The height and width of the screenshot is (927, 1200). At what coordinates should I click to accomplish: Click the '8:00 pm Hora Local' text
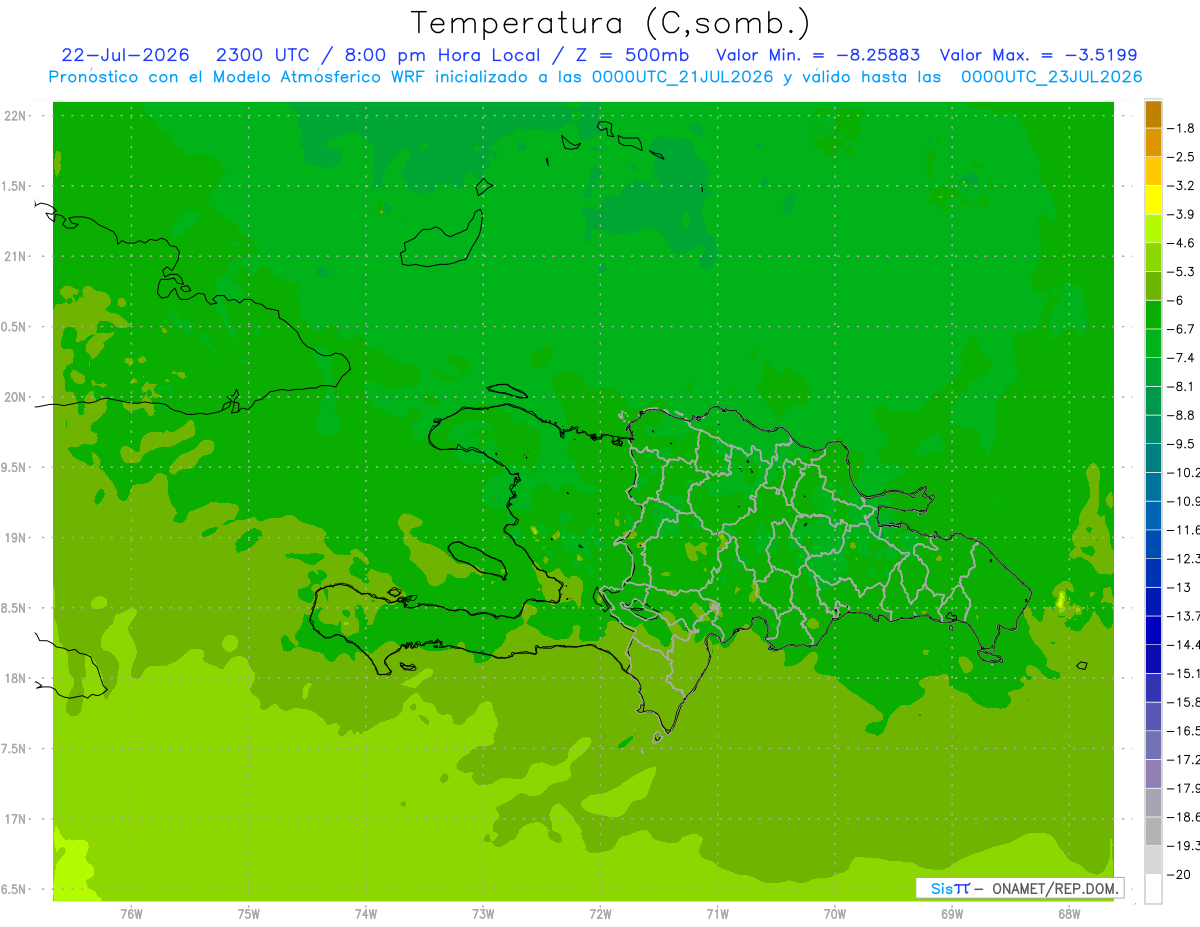[445, 55]
